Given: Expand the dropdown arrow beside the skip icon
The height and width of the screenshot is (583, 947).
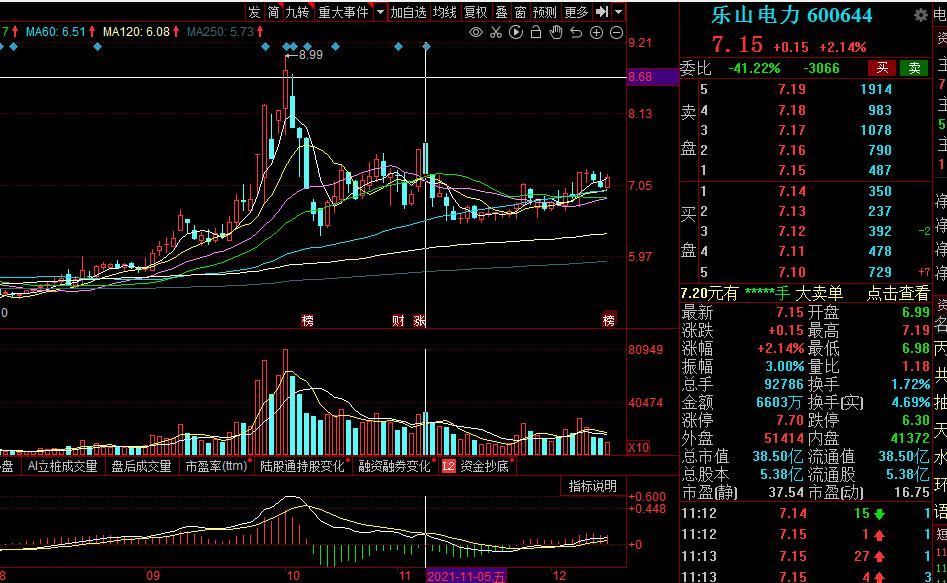Looking at the screenshot, I should point(617,12).
